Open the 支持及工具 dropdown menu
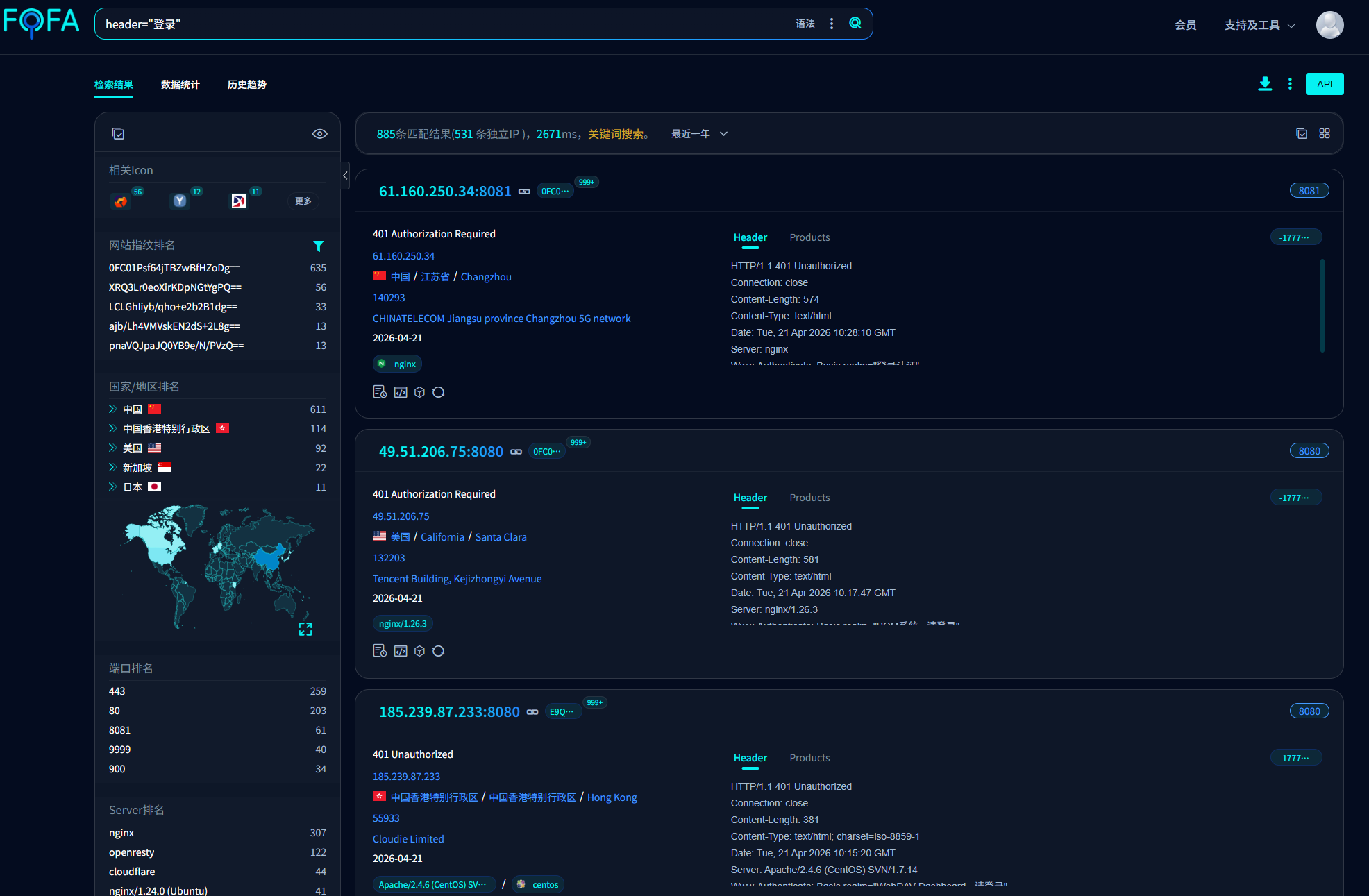The image size is (1369, 896). [x=1259, y=25]
